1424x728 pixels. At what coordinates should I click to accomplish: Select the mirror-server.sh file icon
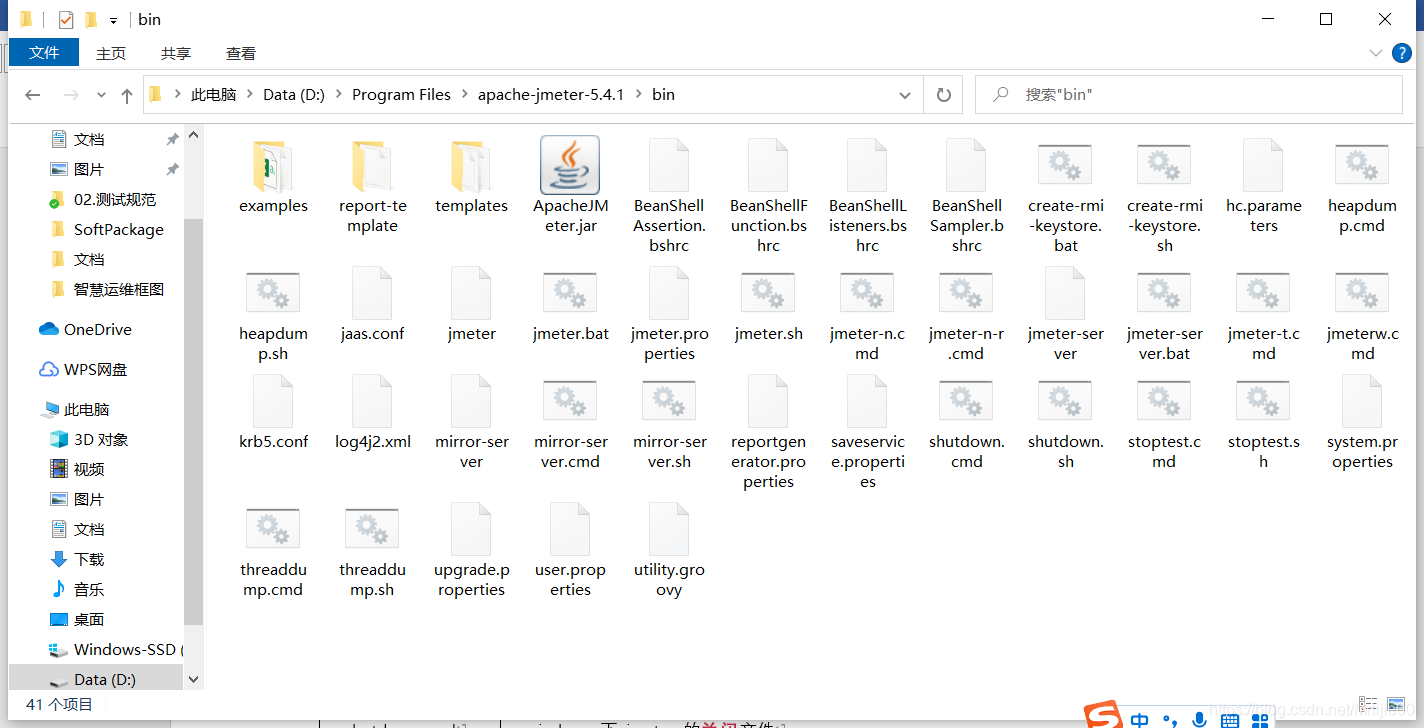tap(669, 401)
